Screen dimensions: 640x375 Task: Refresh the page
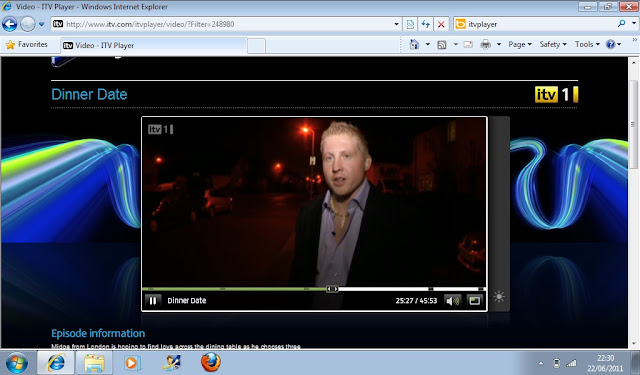426,24
